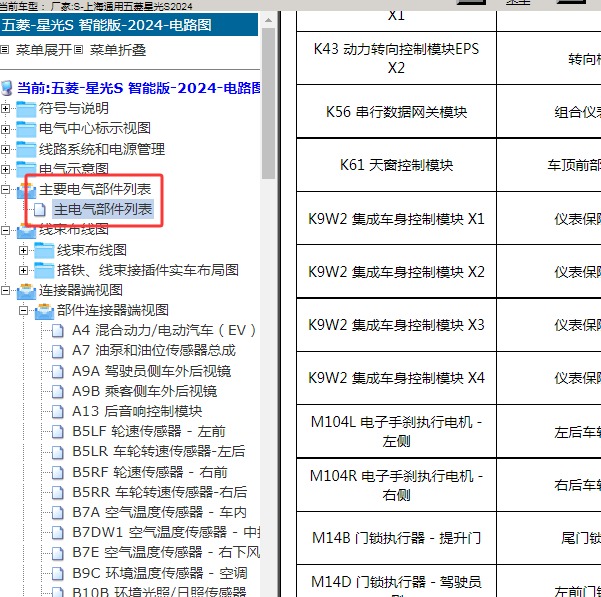Click document icon beside A4 混合动力
The height and width of the screenshot is (597, 601).
(x=57, y=331)
